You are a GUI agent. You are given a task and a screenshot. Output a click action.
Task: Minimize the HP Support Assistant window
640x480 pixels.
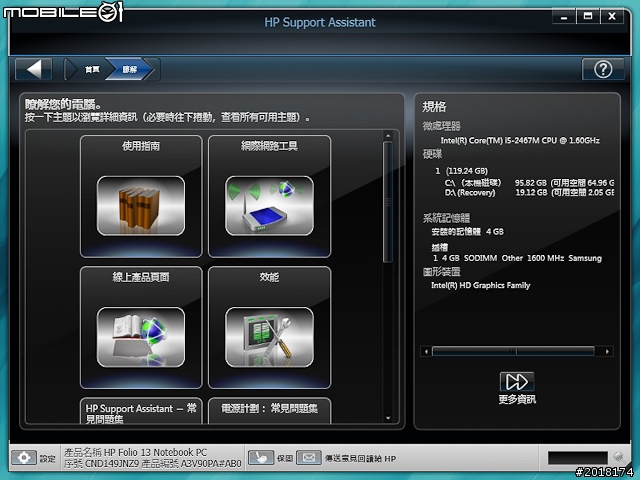coord(564,17)
